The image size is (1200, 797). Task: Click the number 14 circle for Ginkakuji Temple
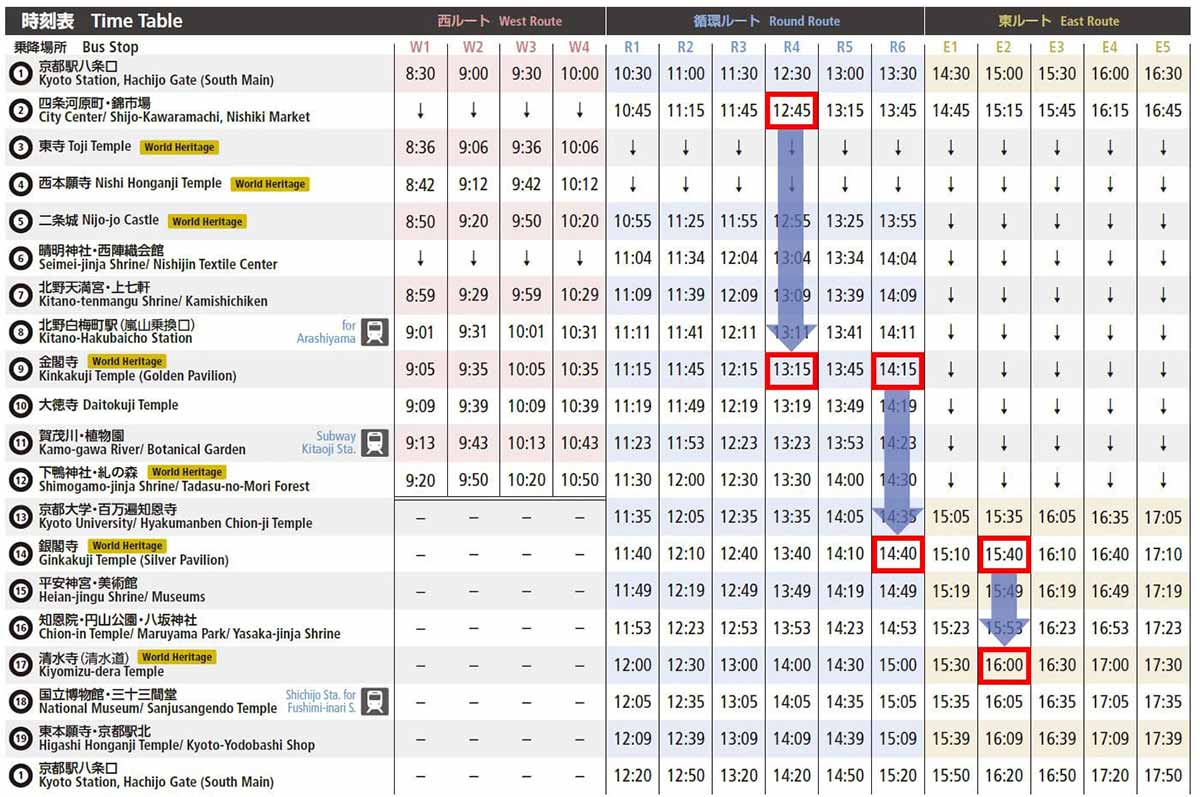click(21, 554)
